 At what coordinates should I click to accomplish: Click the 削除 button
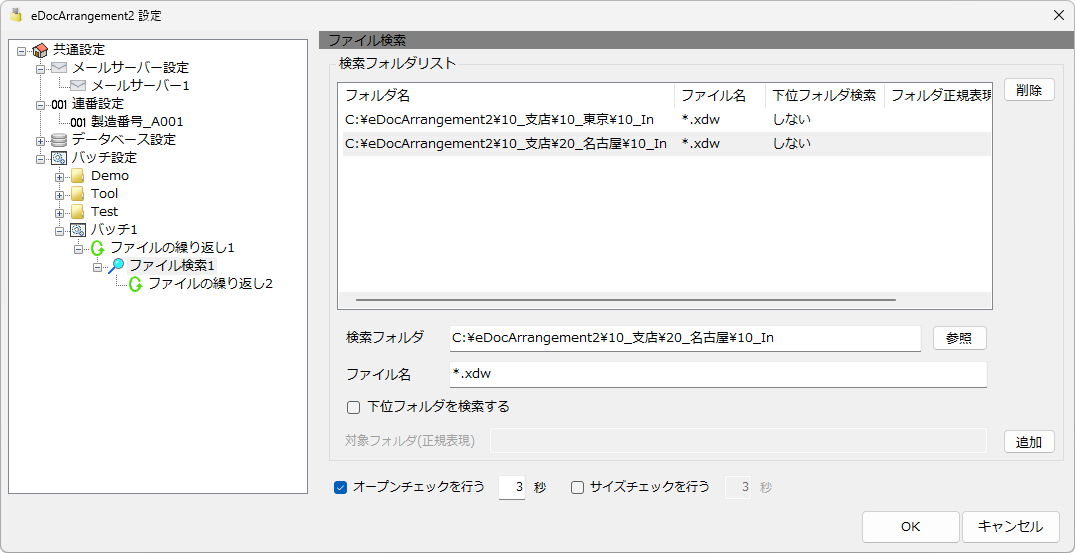1029,90
